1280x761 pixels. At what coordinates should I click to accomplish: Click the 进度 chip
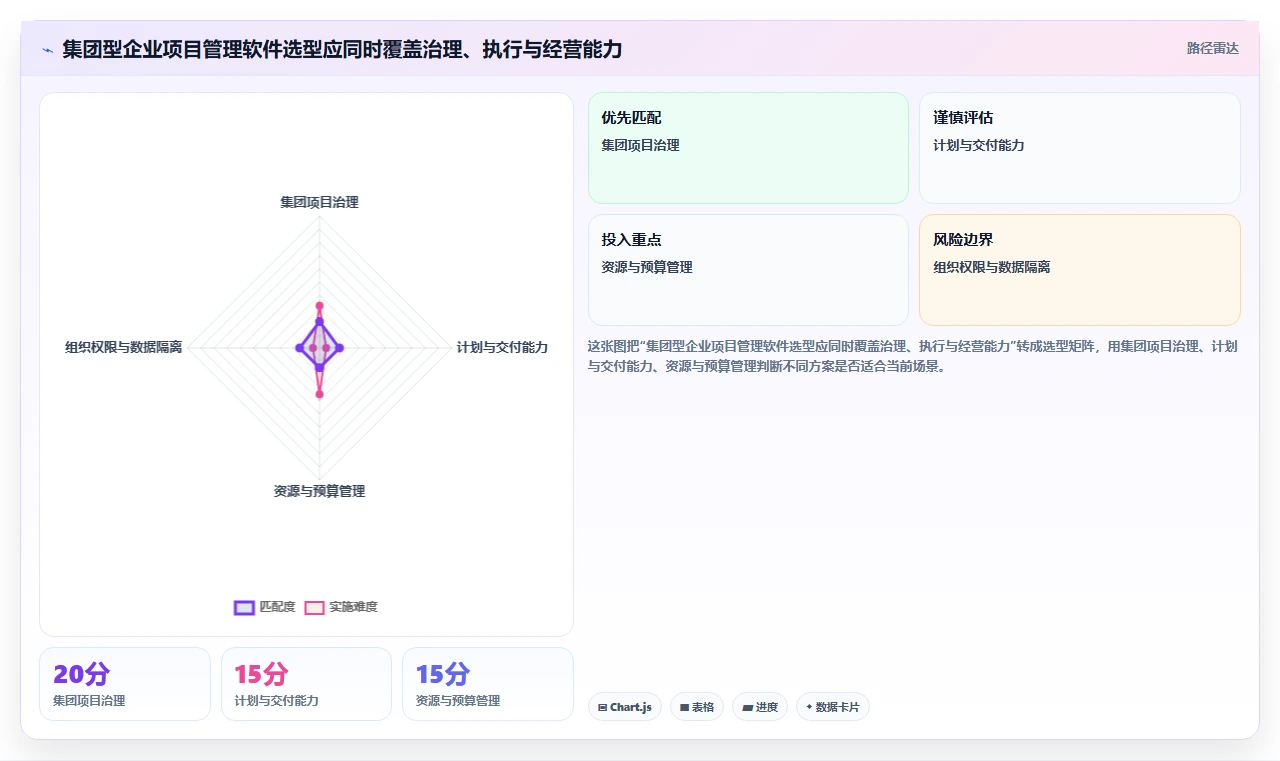point(760,707)
